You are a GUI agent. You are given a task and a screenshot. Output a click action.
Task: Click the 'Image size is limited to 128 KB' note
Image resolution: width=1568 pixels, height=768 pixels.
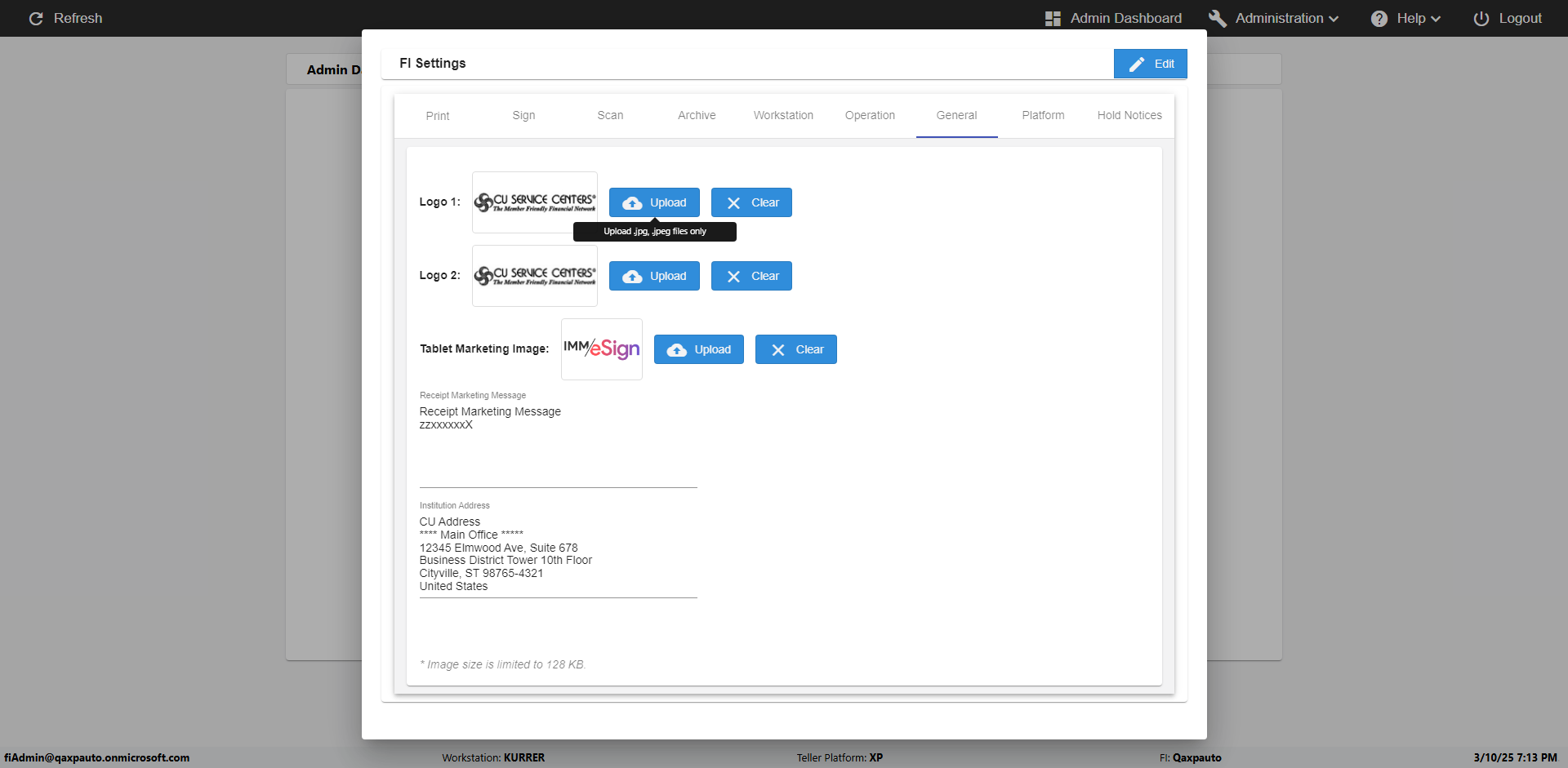coord(503,664)
